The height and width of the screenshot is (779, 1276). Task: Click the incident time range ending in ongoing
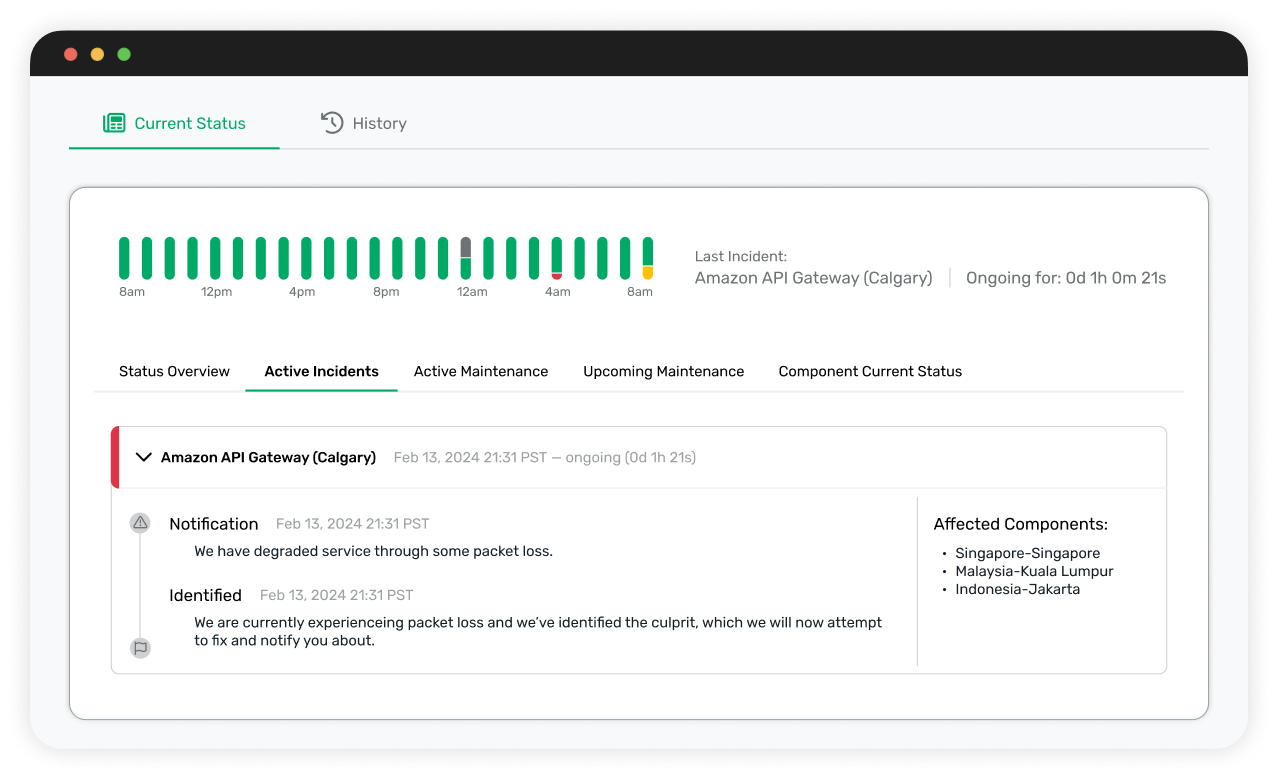point(545,457)
